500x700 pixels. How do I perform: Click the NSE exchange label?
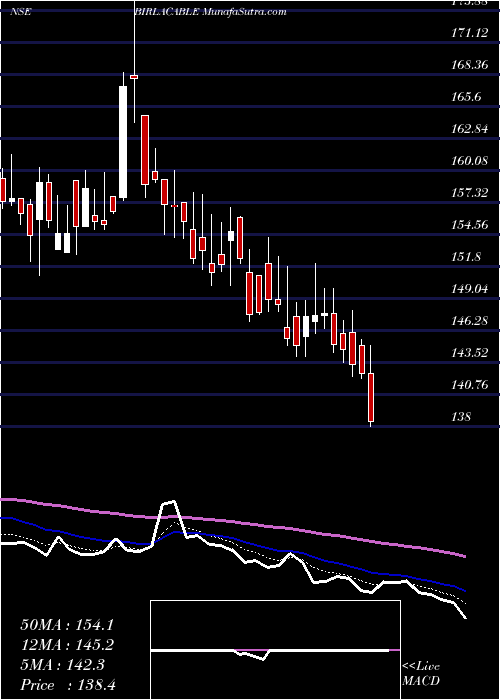[x=21, y=12]
